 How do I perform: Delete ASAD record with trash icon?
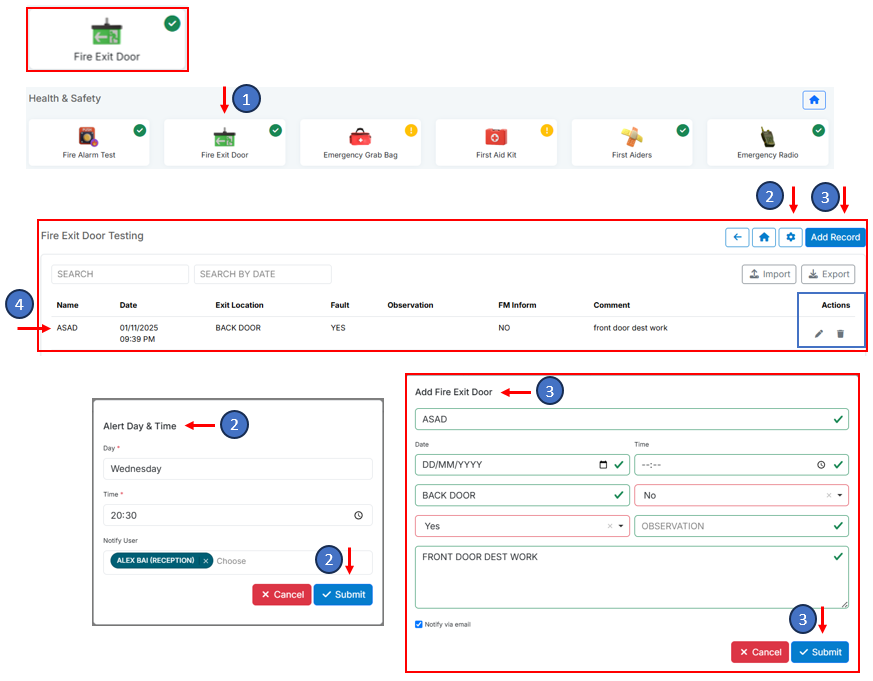pos(840,334)
